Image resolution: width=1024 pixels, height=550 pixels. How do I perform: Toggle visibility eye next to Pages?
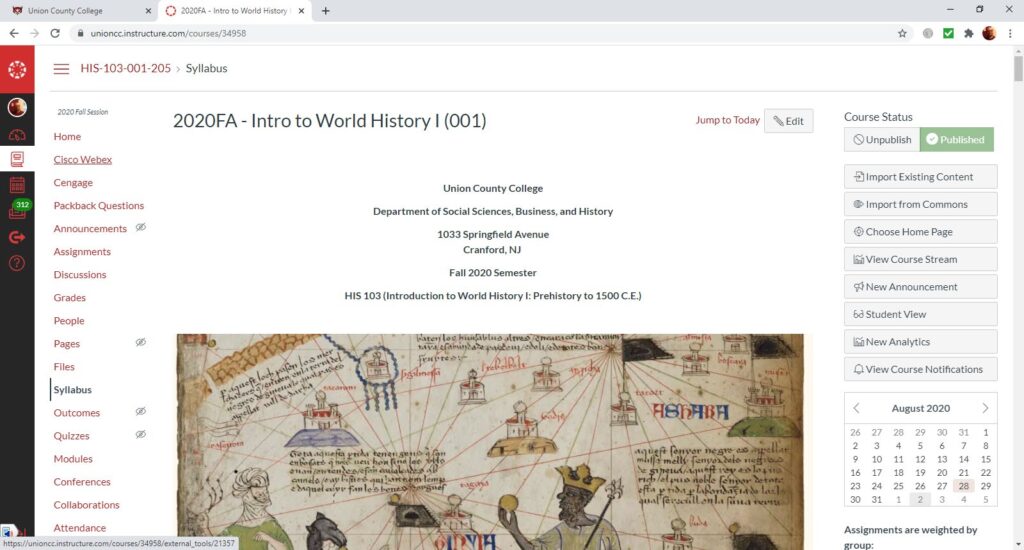coord(141,343)
